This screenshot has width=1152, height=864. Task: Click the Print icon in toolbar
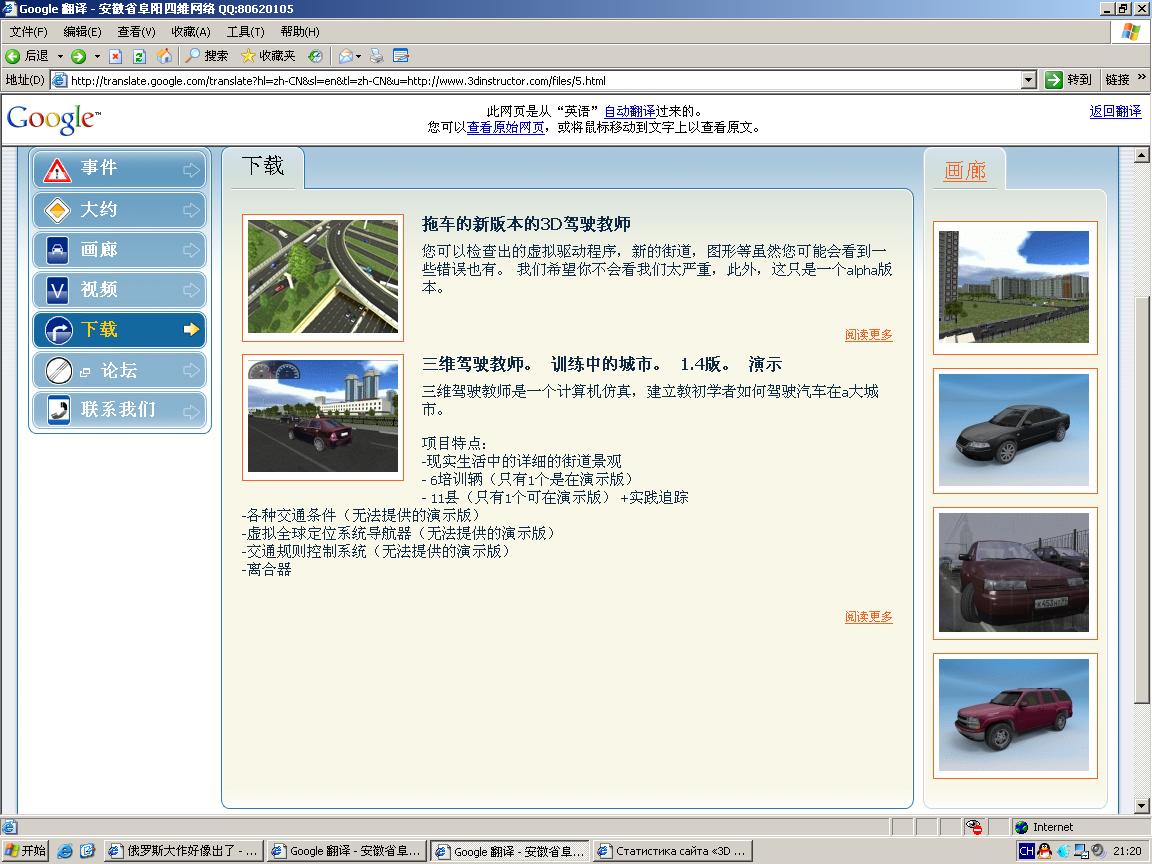pos(377,56)
